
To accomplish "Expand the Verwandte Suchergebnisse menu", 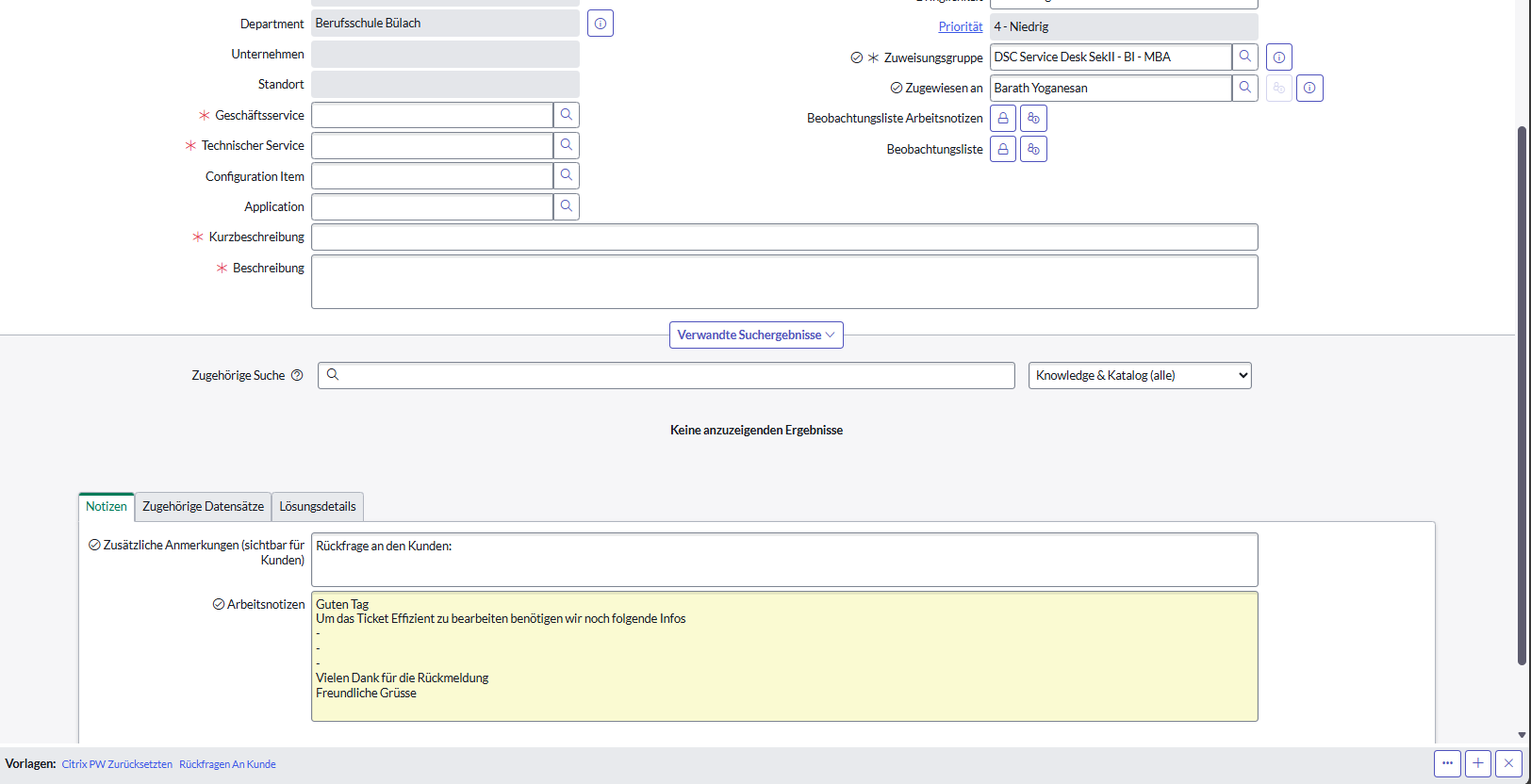I will (x=756, y=335).
